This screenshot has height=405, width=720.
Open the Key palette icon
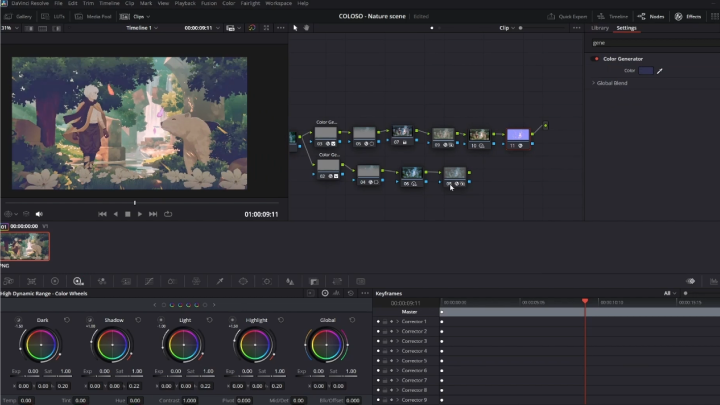(314, 281)
